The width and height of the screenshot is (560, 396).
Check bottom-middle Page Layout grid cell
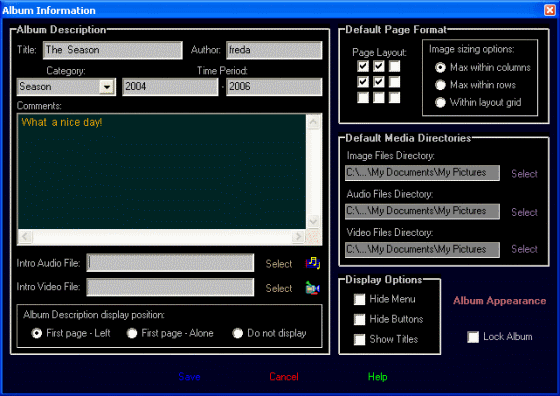click(379, 97)
